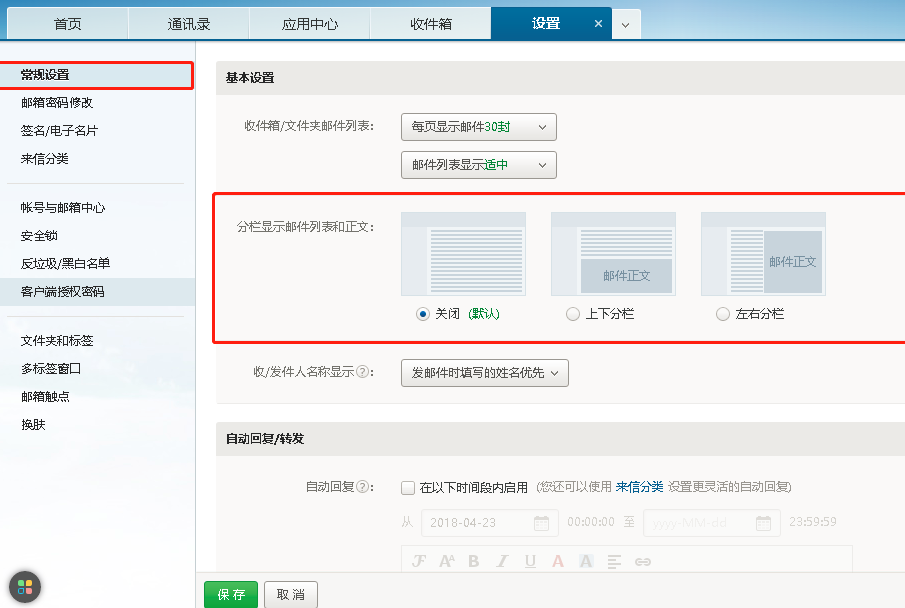The height and width of the screenshot is (608, 905).
Task: Switch to the 收件箱 tab
Action: 430,21
